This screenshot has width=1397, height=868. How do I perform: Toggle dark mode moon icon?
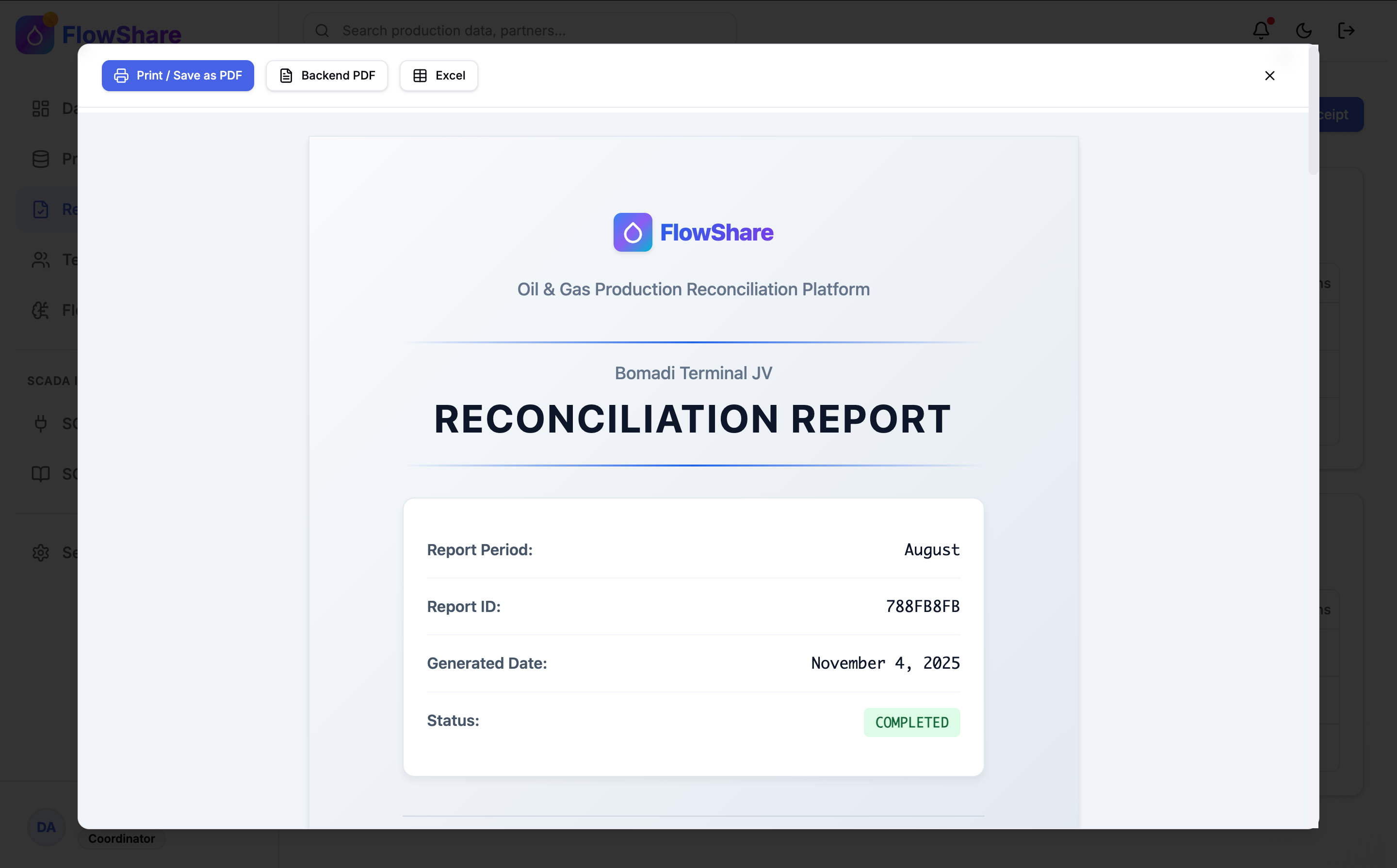1303,31
